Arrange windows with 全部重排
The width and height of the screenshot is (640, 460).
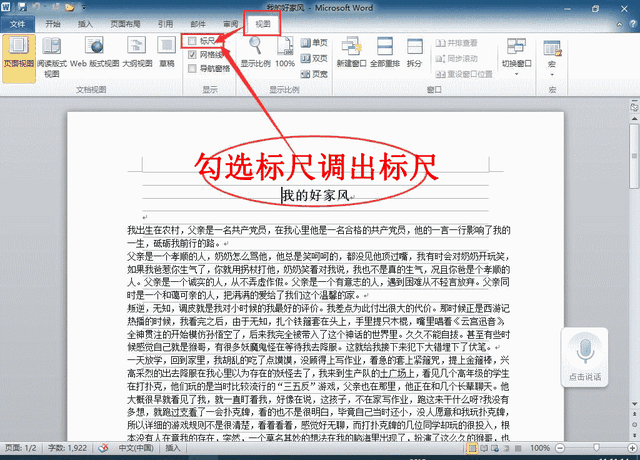(385, 52)
